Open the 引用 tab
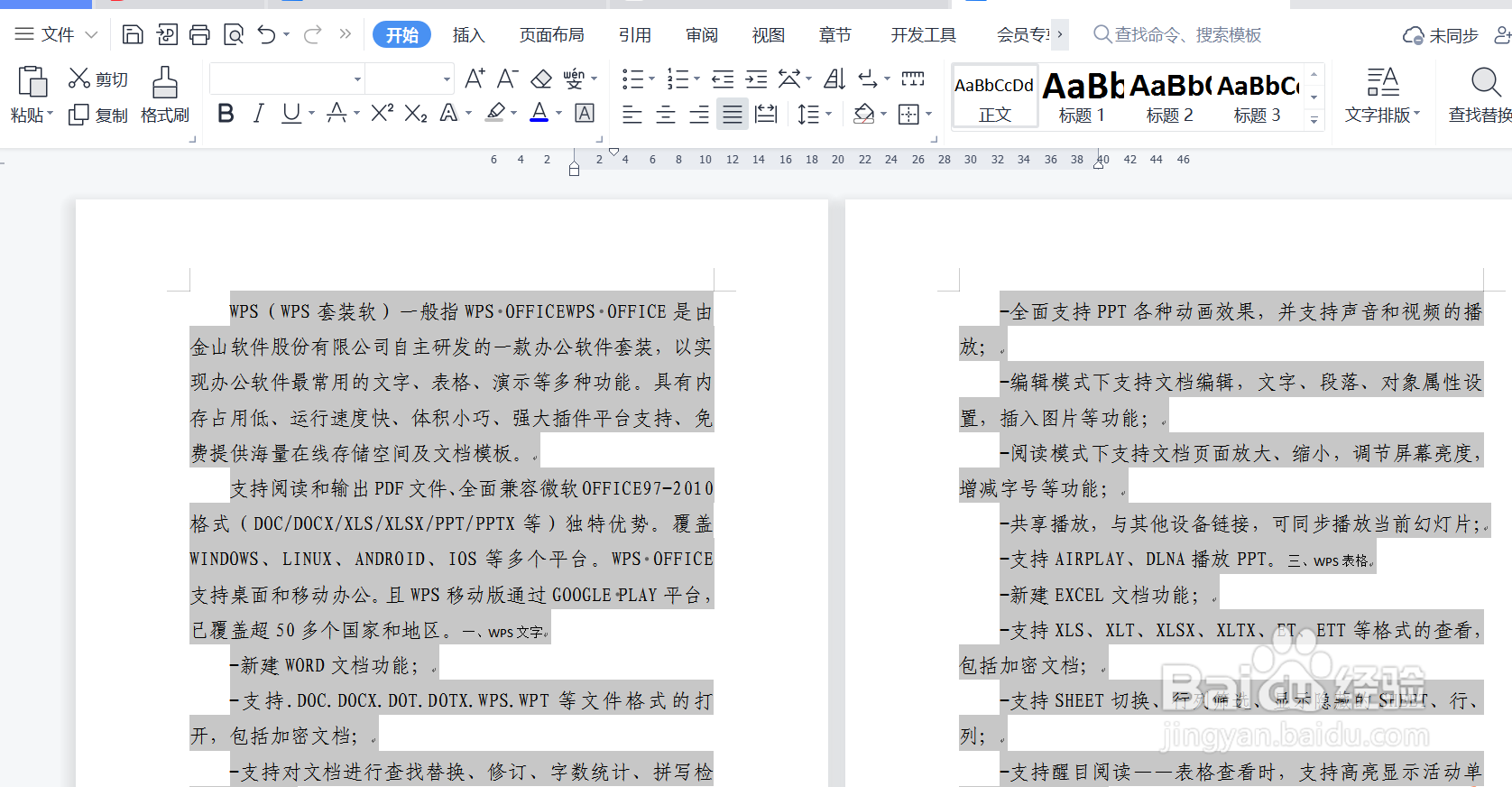The image size is (1512, 787). pos(635,34)
